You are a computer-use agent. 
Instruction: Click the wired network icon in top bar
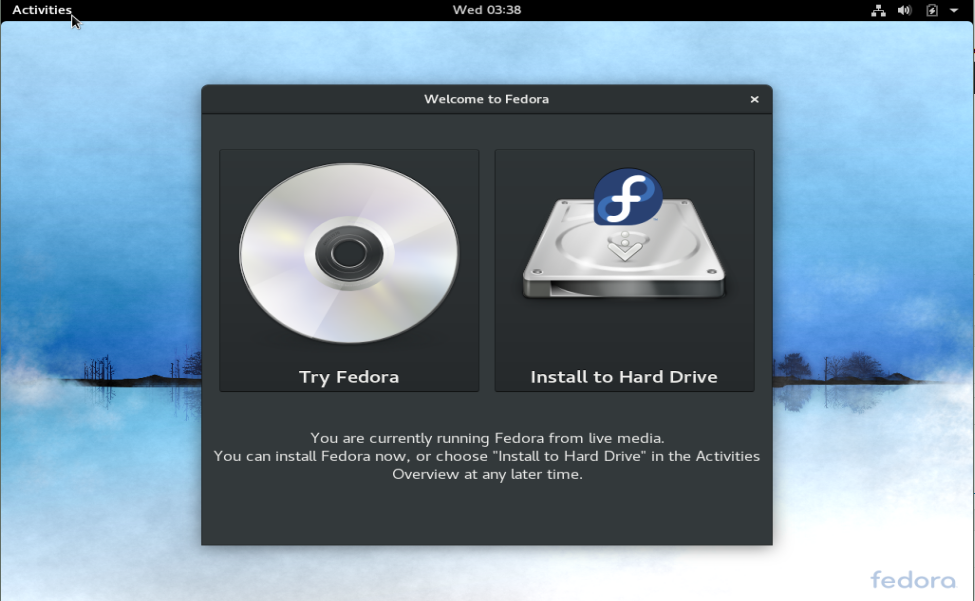click(x=878, y=10)
